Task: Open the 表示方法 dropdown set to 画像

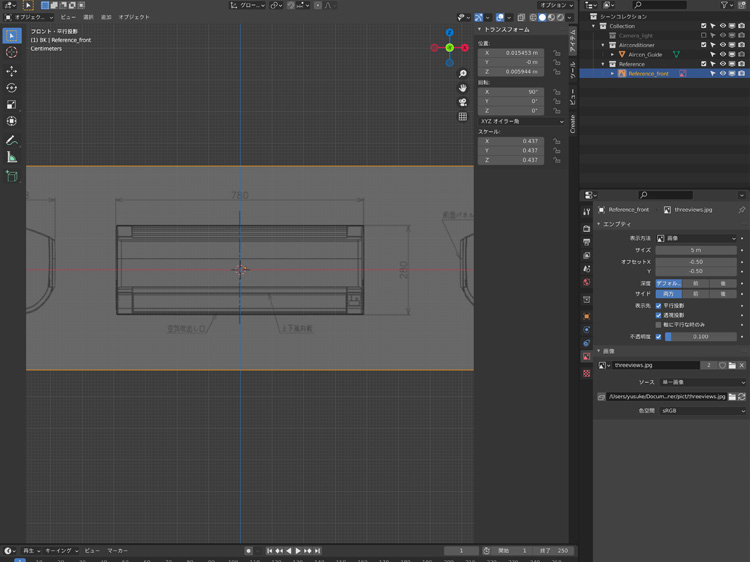Action: (x=696, y=238)
